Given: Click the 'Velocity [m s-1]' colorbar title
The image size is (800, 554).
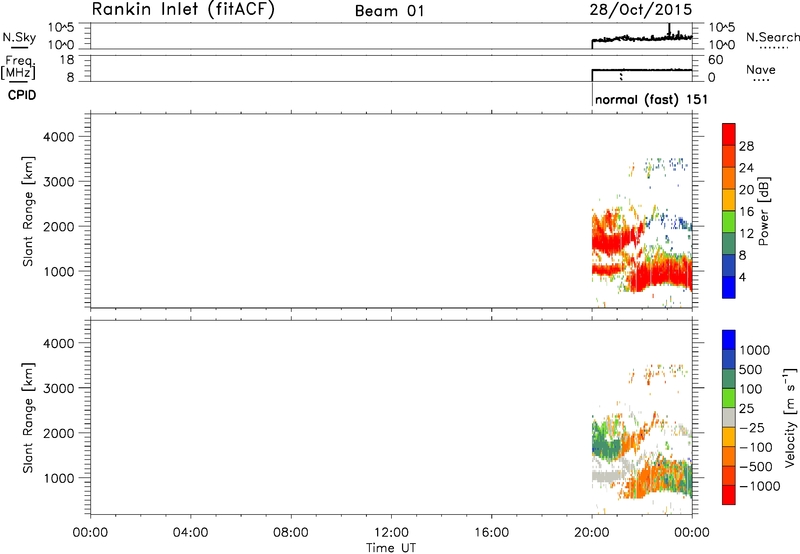Looking at the screenshot, I should tap(790, 417).
